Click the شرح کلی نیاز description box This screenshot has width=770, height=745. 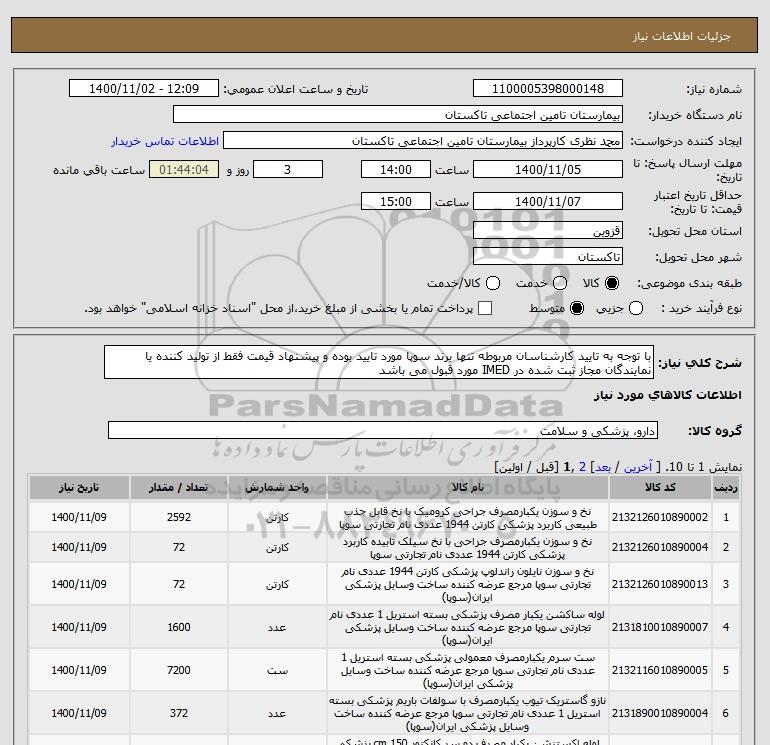click(x=379, y=362)
